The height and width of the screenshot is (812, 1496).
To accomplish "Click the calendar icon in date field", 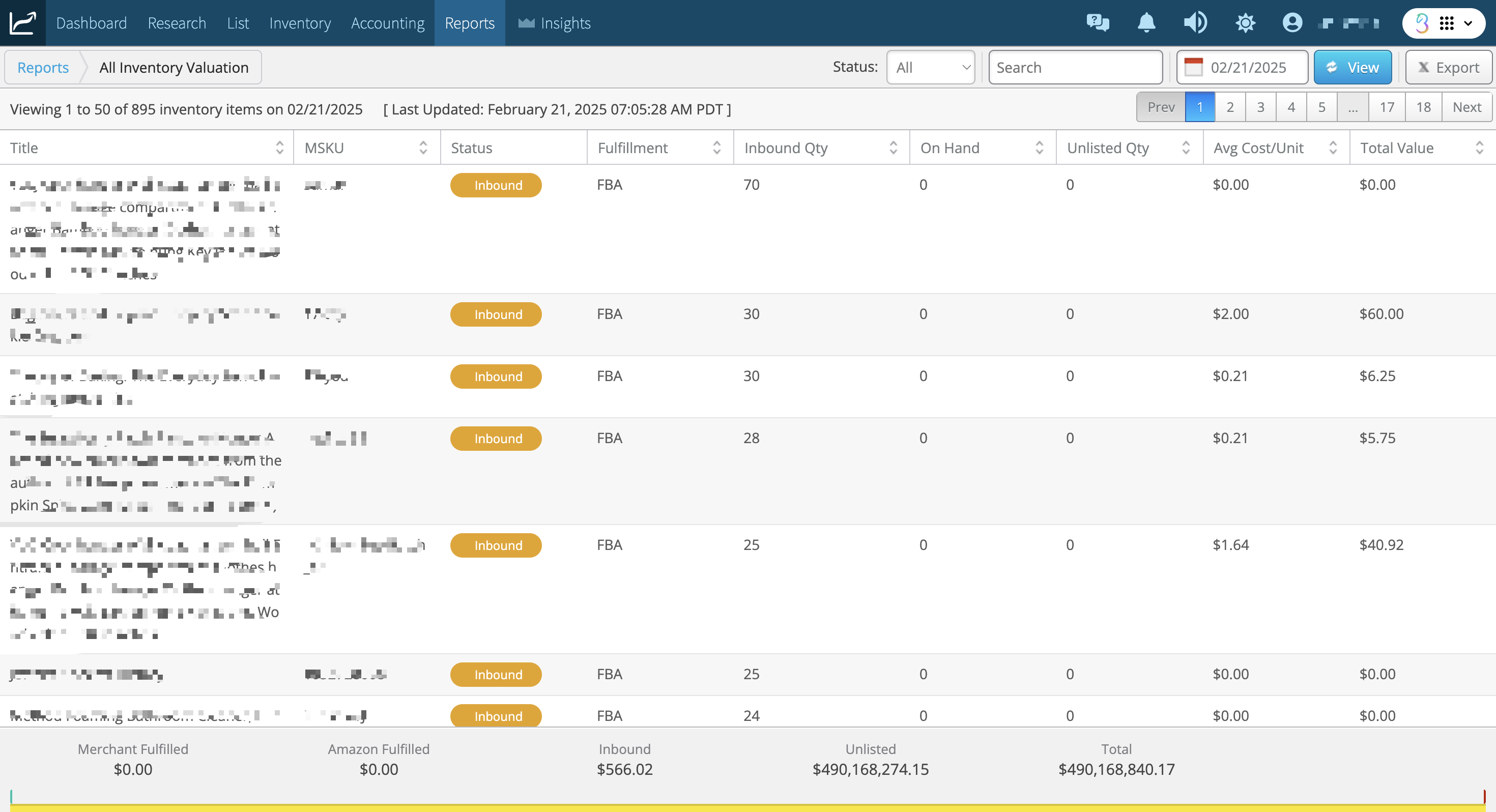I will [x=1193, y=67].
